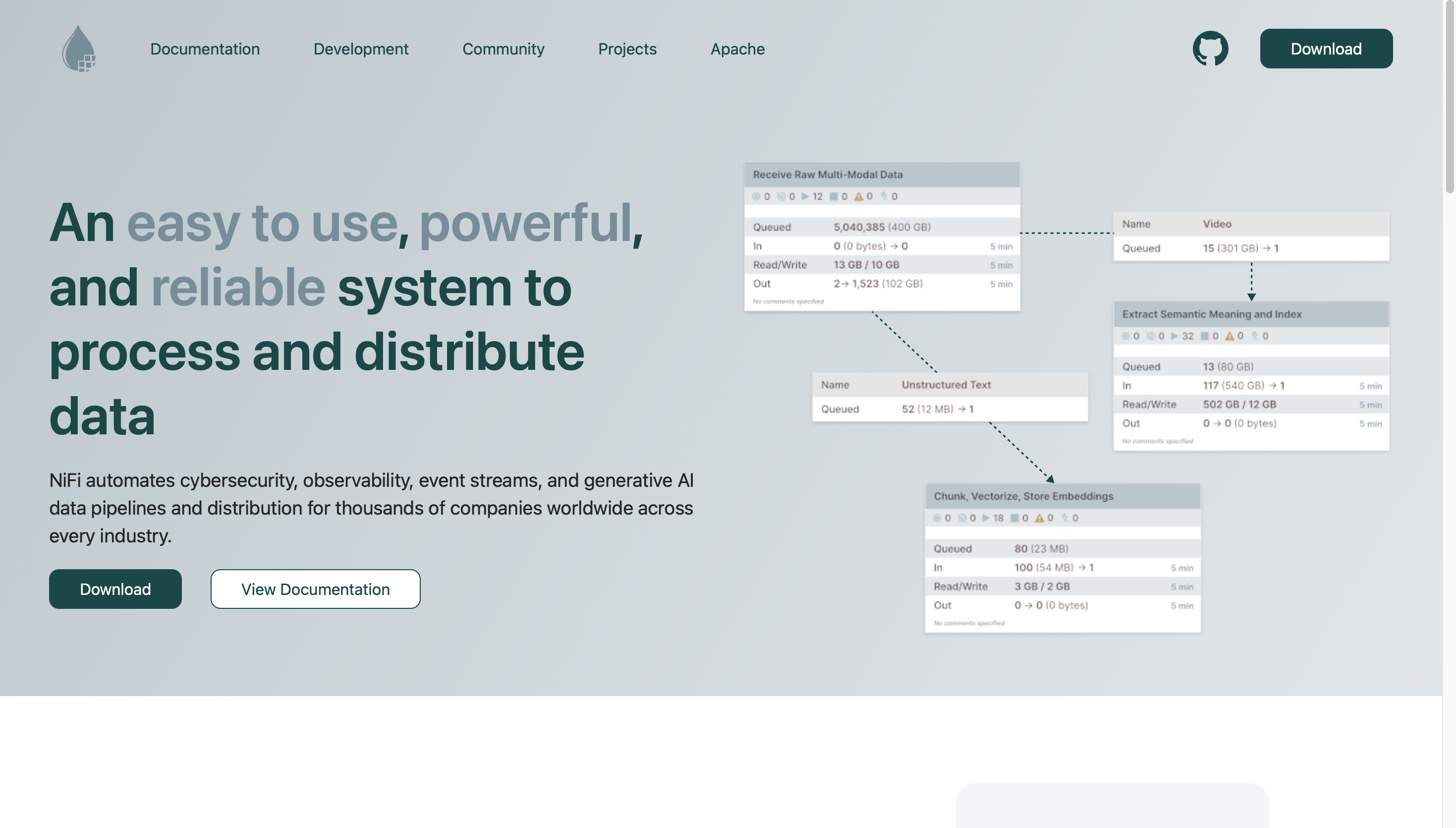Open the Documentation nav menu
Image resolution: width=1456 pixels, height=828 pixels.
coord(205,49)
